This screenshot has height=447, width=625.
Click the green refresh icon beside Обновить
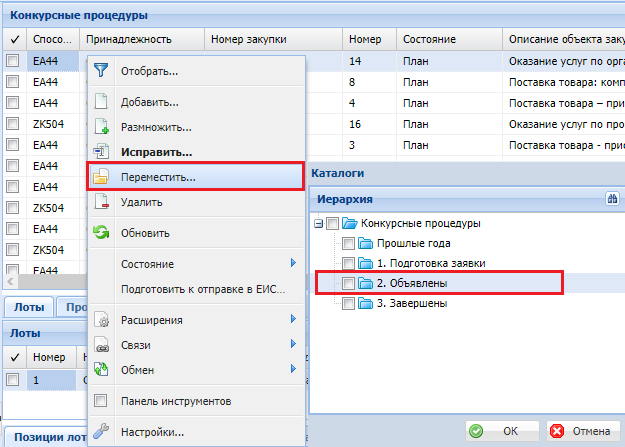coord(100,233)
